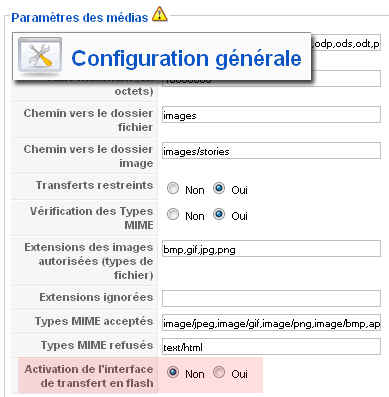Click the Chemin vers le dossier fichier field
This screenshot has width=389, height=397.
pos(271,115)
